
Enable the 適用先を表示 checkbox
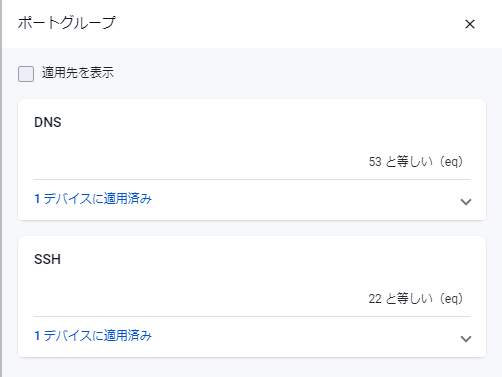pos(26,74)
